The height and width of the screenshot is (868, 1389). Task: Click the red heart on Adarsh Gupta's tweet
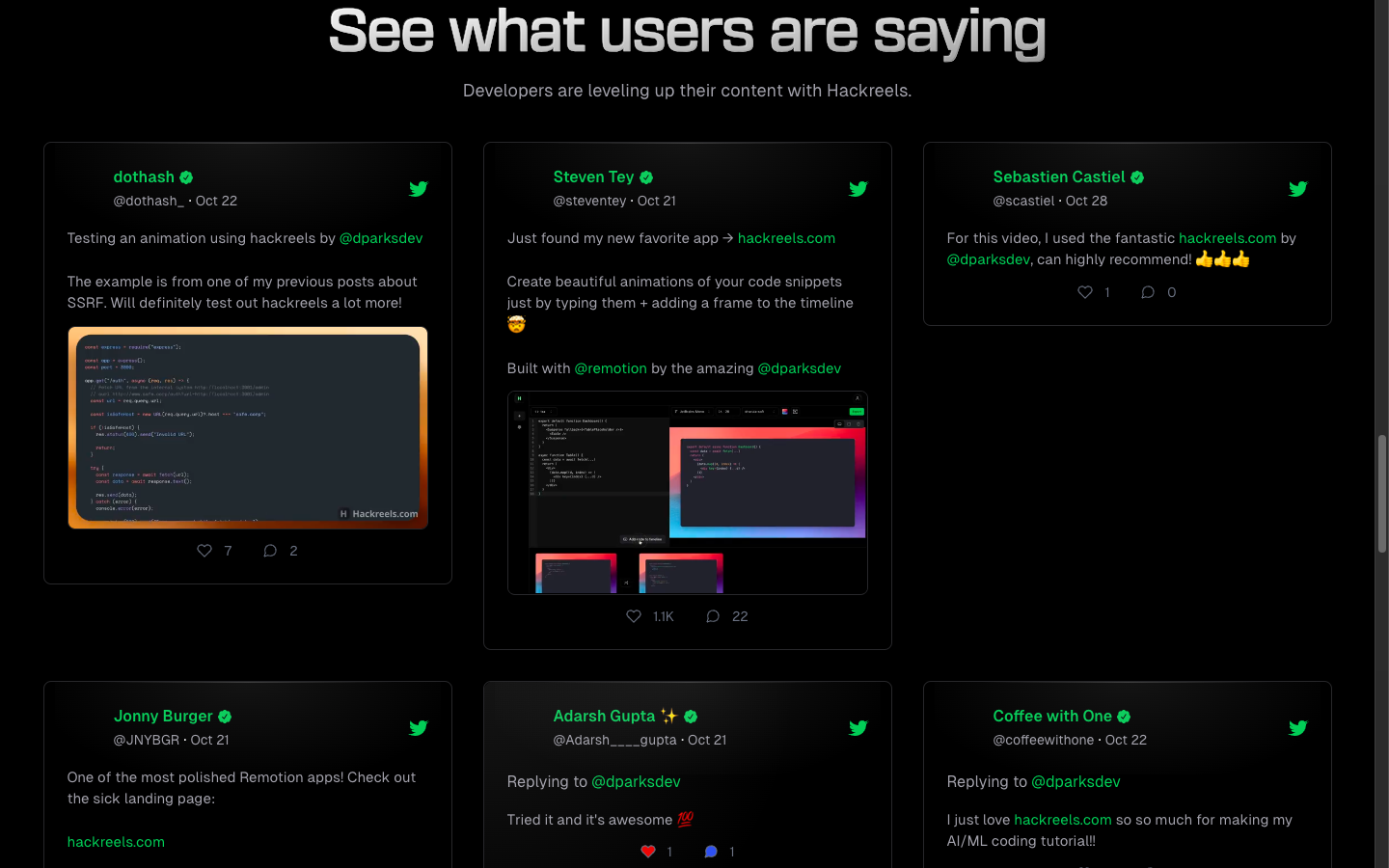click(648, 852)
